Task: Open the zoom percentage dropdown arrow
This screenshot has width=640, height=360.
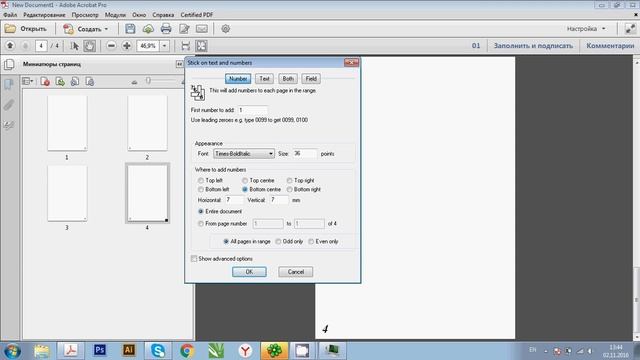Action: click(x=164, y=46)
